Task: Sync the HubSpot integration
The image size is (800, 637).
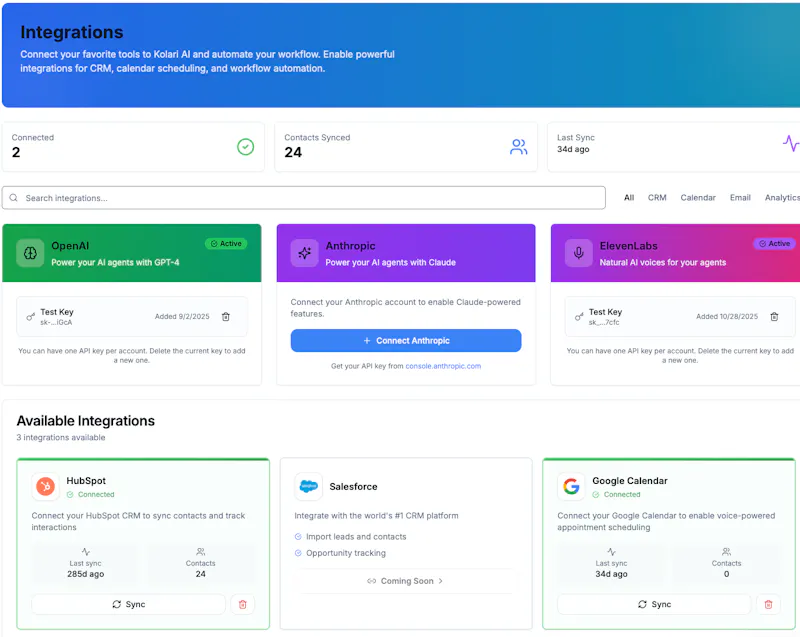Action: coord(129,604)
